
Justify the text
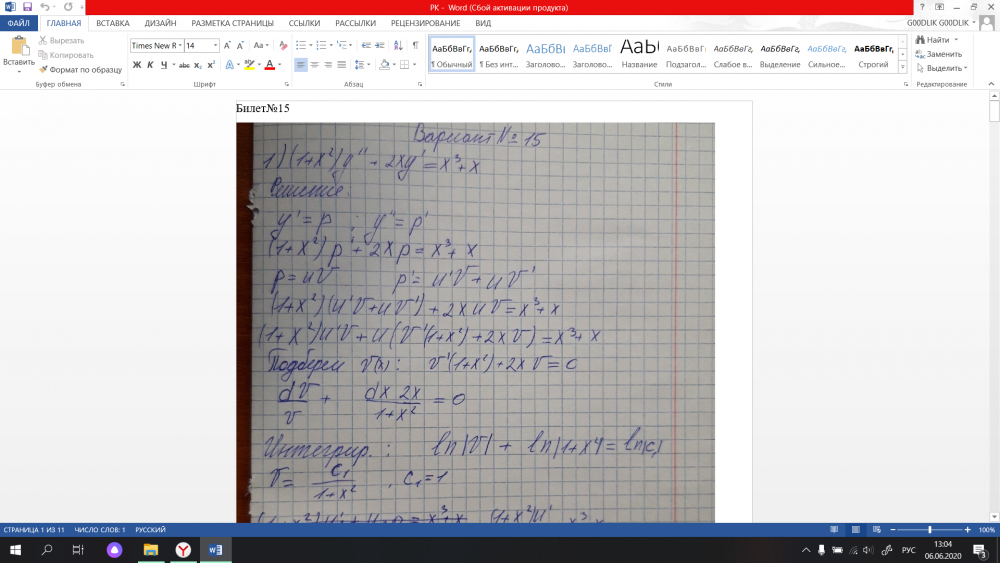(342, 64)
